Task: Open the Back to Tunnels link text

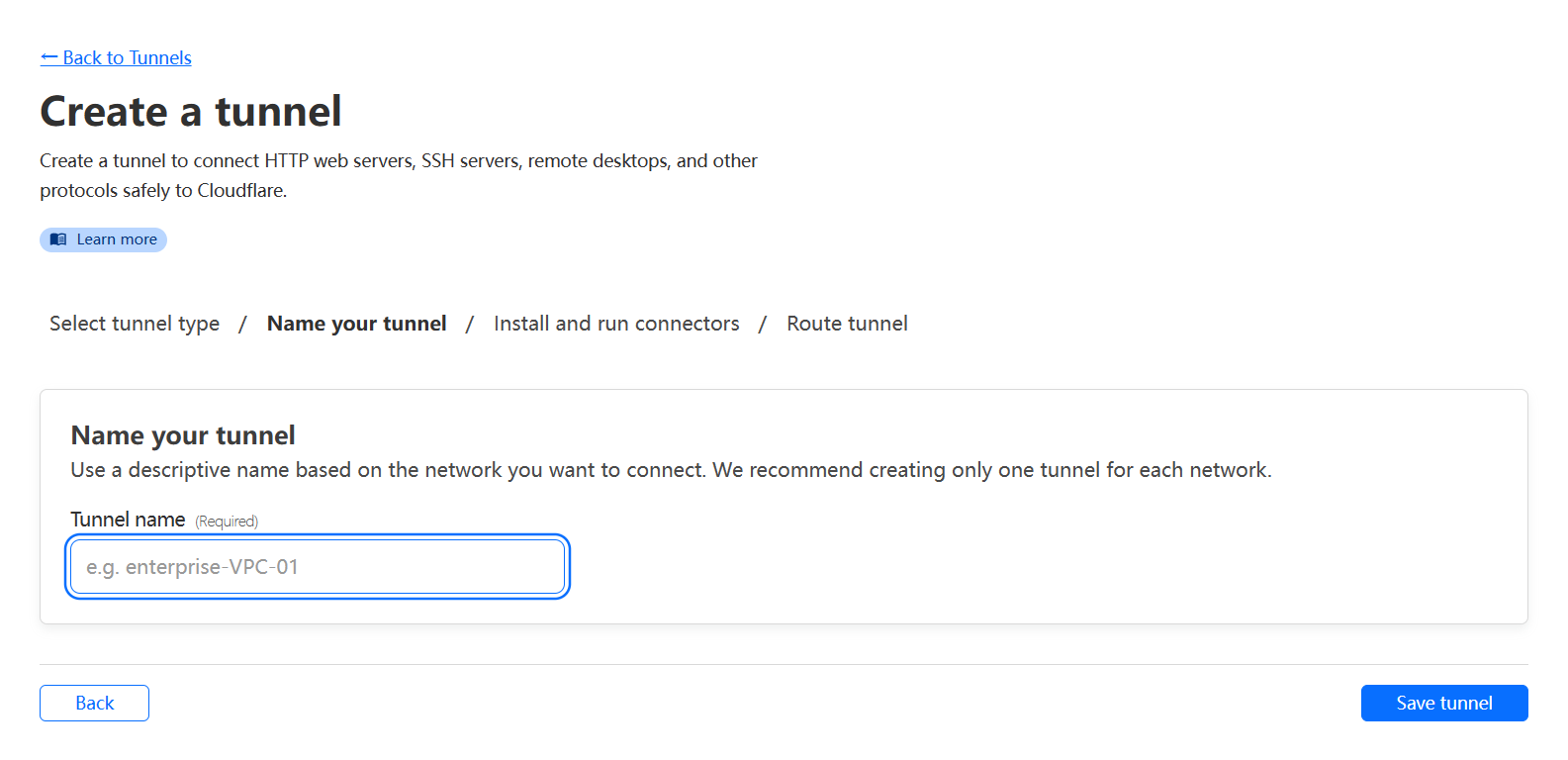Action: click(127, 57)
